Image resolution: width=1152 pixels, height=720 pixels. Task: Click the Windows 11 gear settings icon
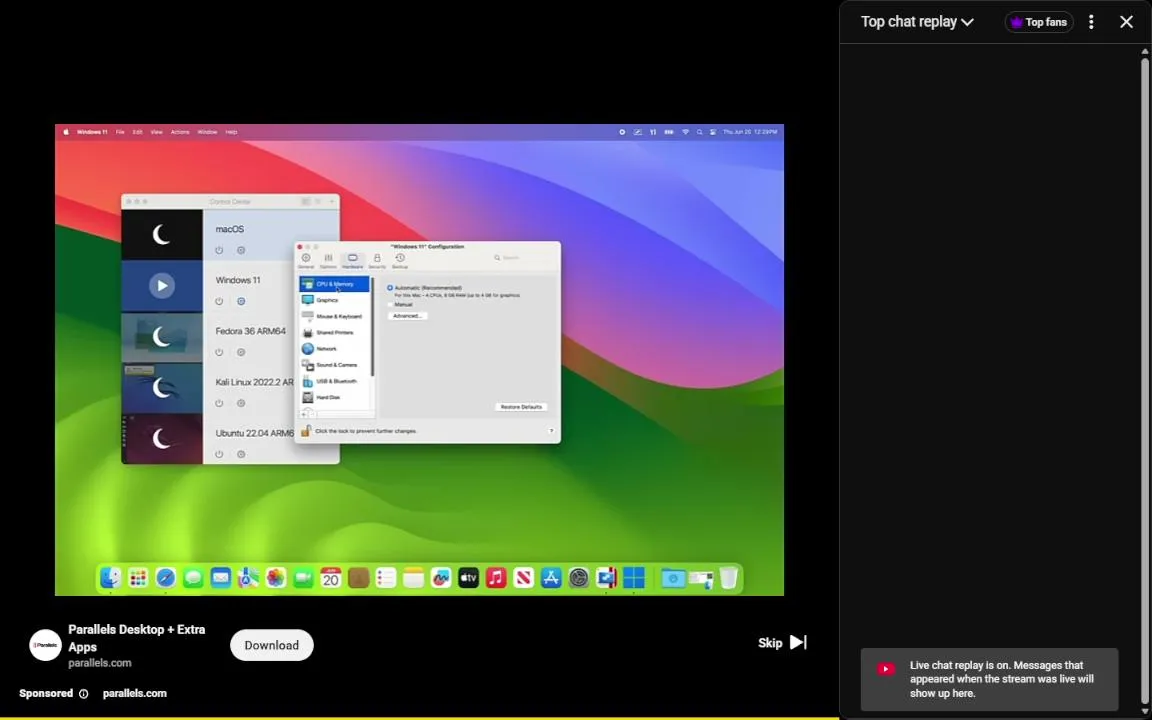[241, 301]
